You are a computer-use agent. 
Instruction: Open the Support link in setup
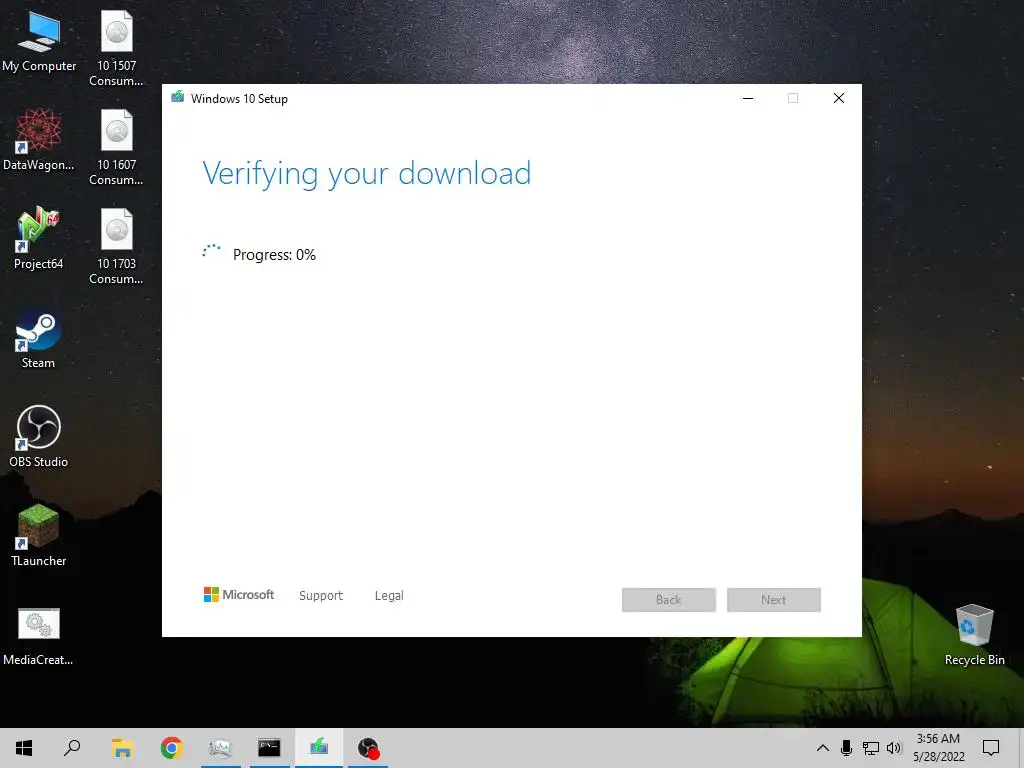click(x=321, y=596)
